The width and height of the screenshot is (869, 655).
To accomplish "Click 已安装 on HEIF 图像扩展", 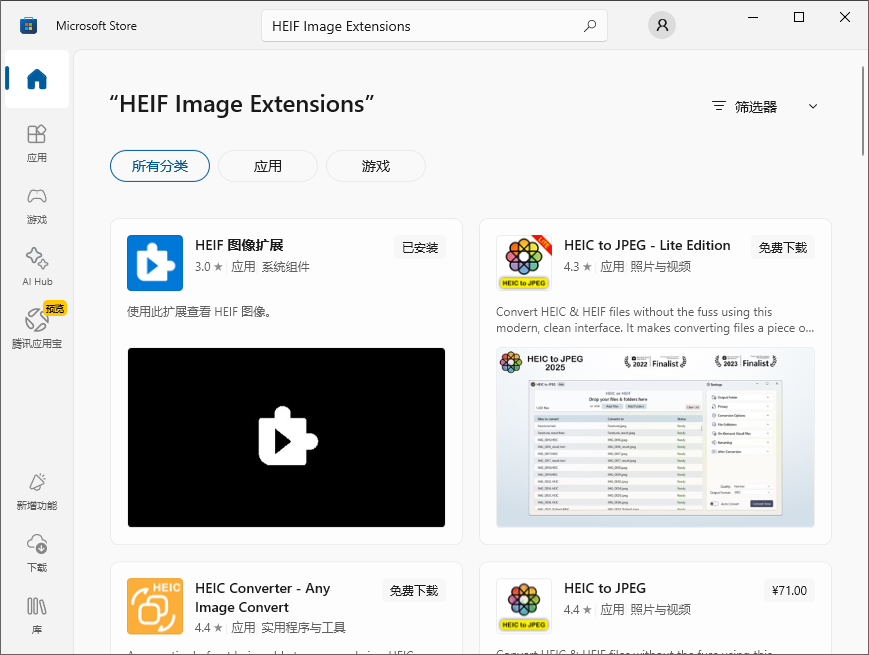I will tap(419, 246).
